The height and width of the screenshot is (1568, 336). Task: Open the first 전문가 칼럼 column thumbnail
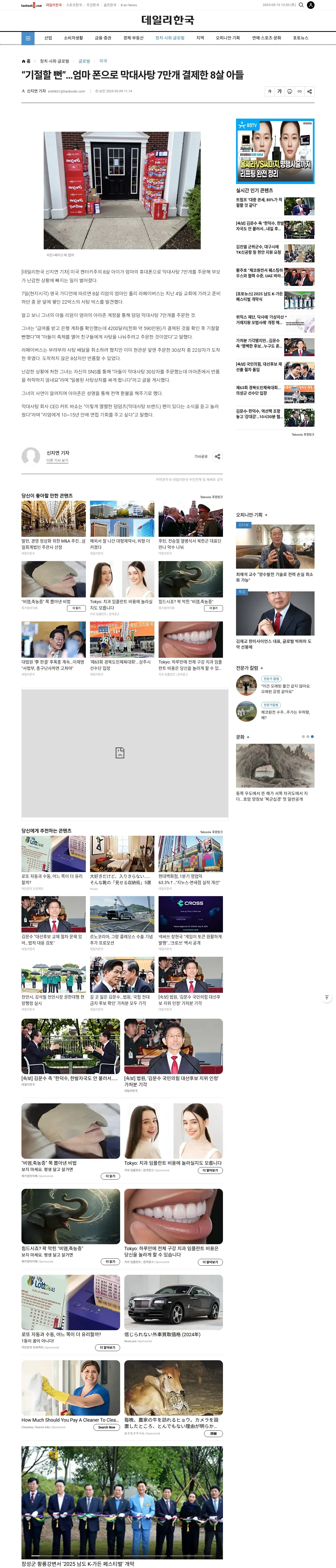click(x=246, y=685)
